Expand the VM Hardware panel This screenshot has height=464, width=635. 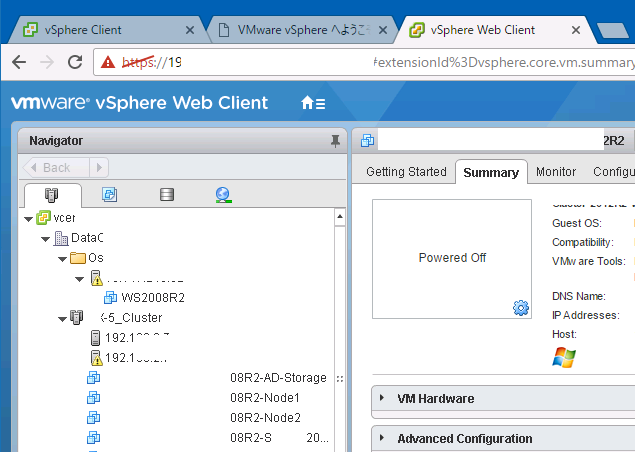[382, 398]
